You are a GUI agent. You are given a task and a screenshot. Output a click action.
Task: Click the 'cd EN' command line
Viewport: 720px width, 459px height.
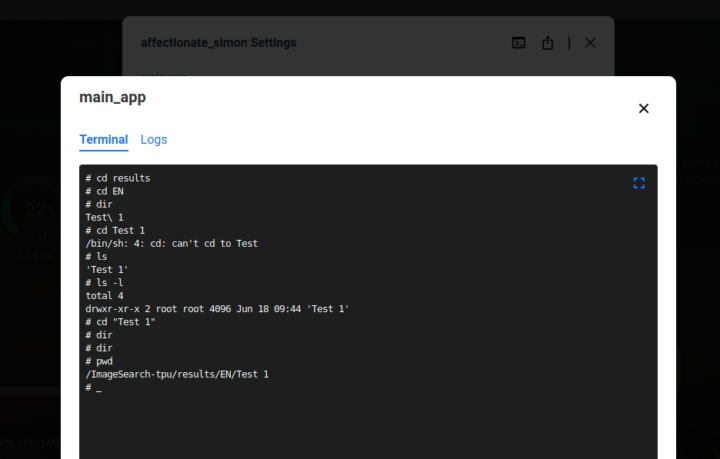pos(104,191)
